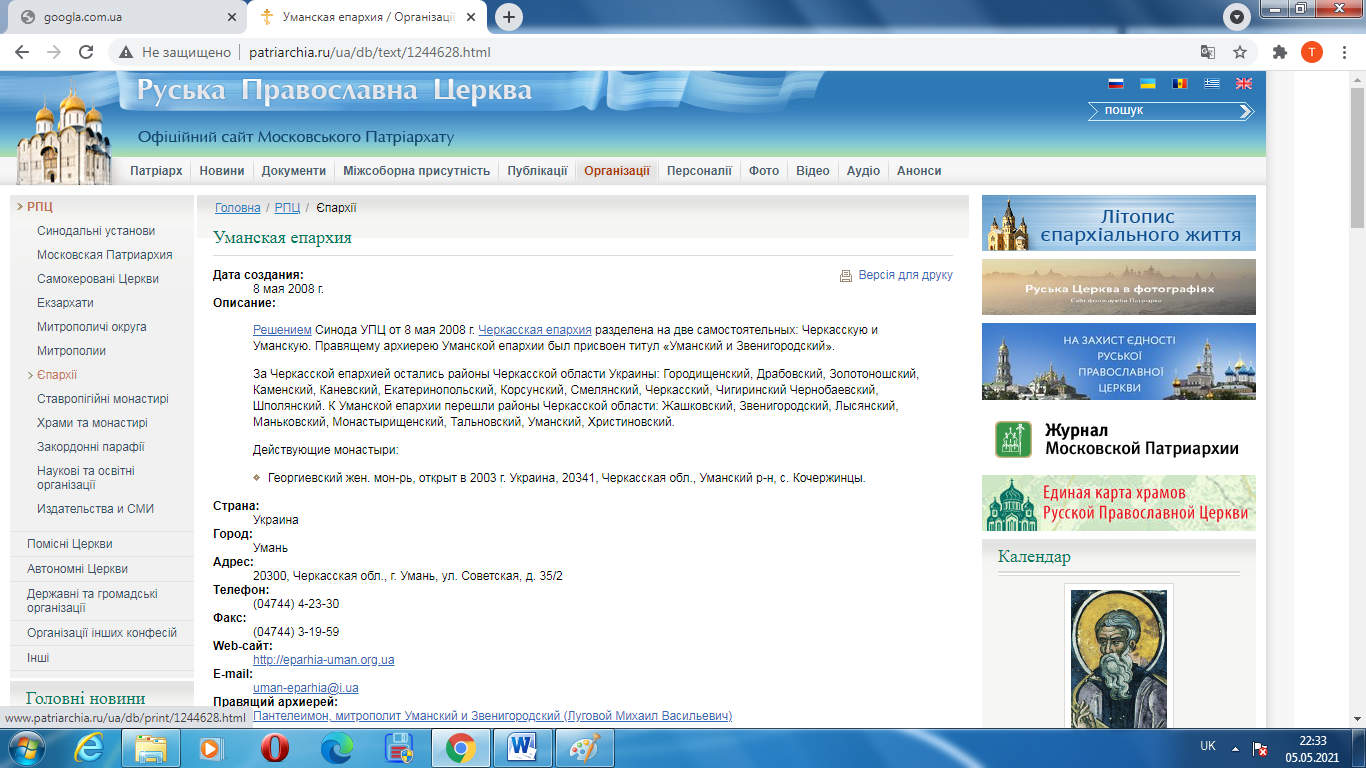
Task: Open Синодальні установи in sidebar
Action: [96, 231]
